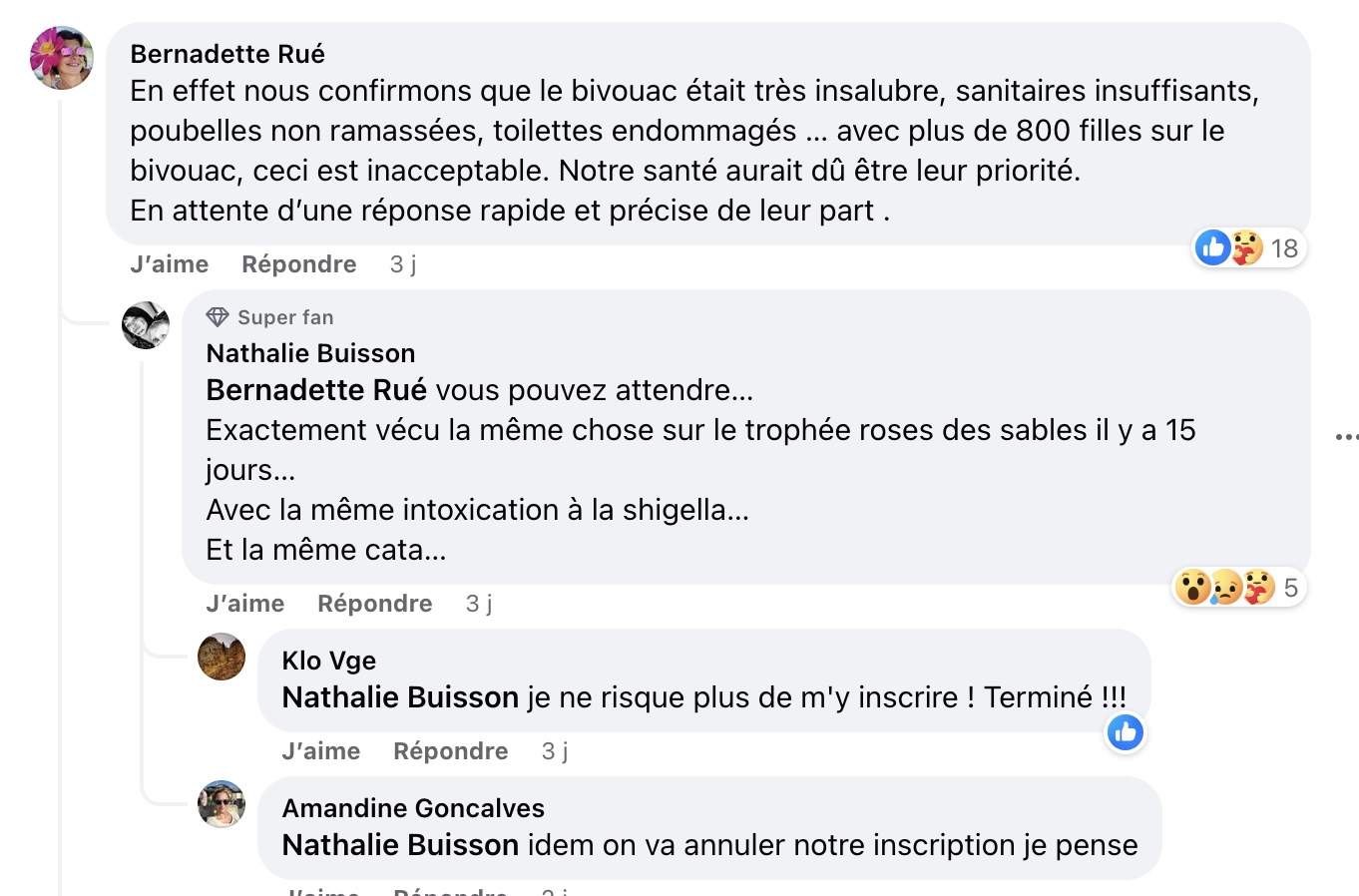
Task: Click Klo Vge's profile avatar
Action: [222, 657]
